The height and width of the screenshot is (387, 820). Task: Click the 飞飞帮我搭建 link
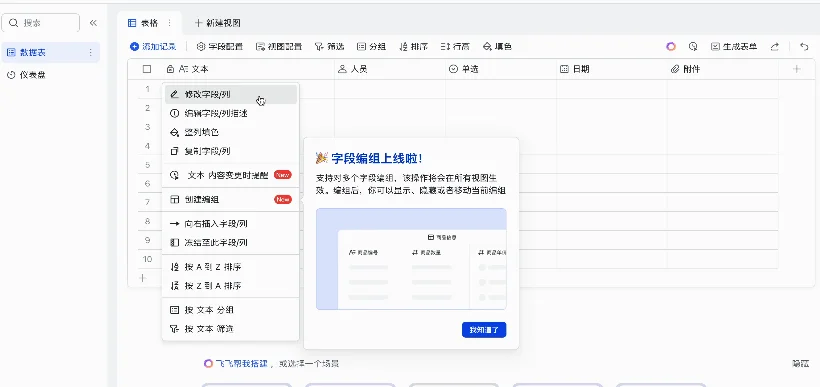[x=236, y=363]
